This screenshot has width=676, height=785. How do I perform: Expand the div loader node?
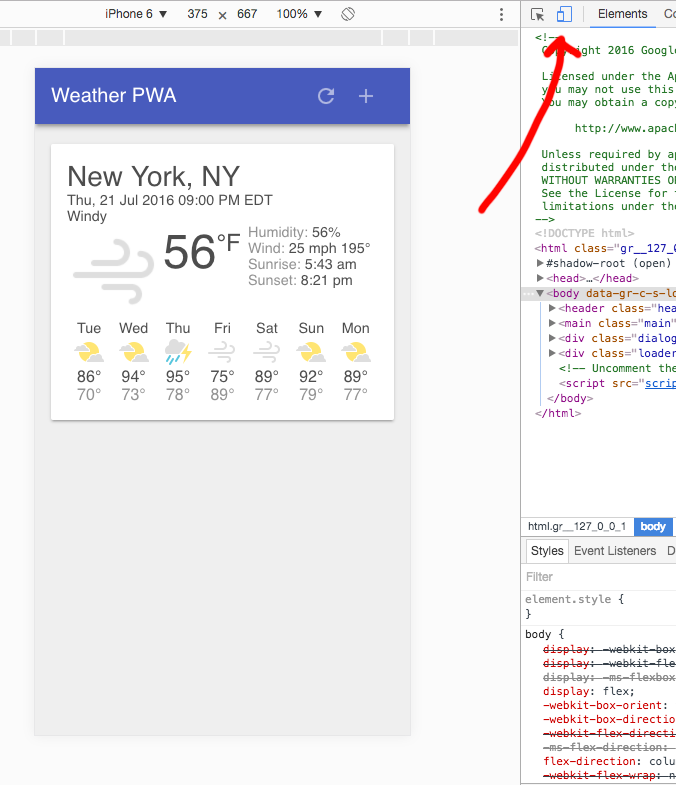click(x=552, y=353)
